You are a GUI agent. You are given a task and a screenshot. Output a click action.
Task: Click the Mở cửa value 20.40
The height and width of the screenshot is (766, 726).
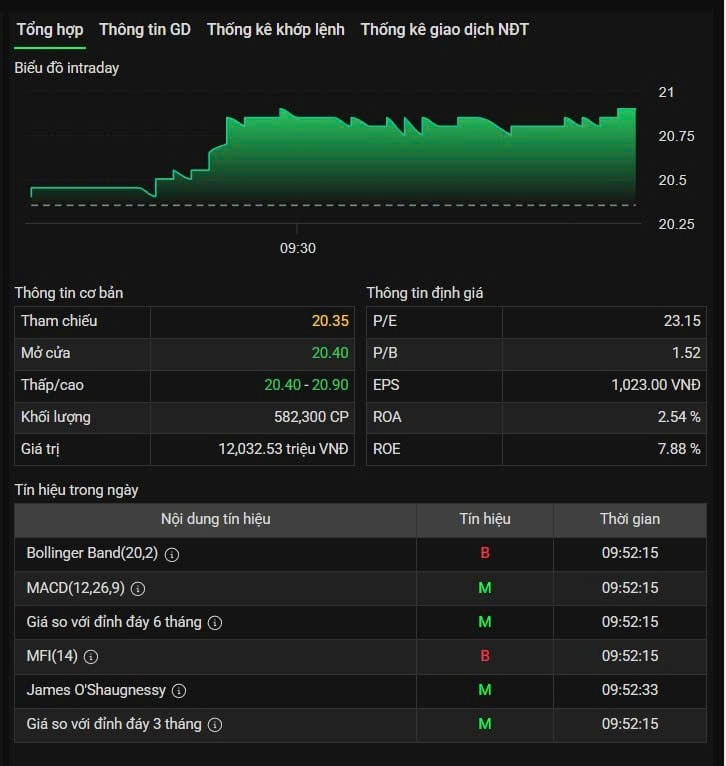330,353
